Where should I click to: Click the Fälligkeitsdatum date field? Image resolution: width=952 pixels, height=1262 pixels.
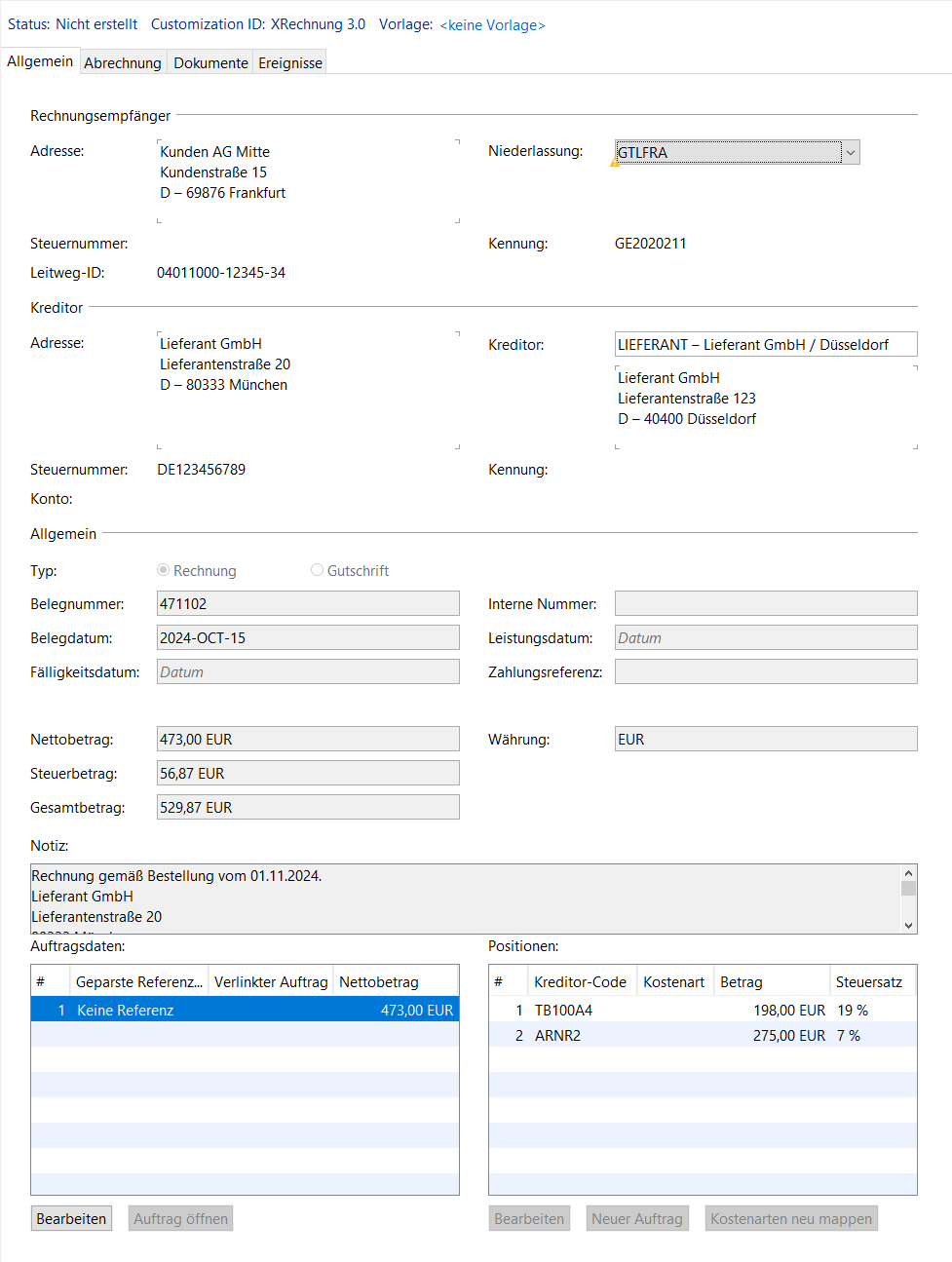tap(308, 671)
